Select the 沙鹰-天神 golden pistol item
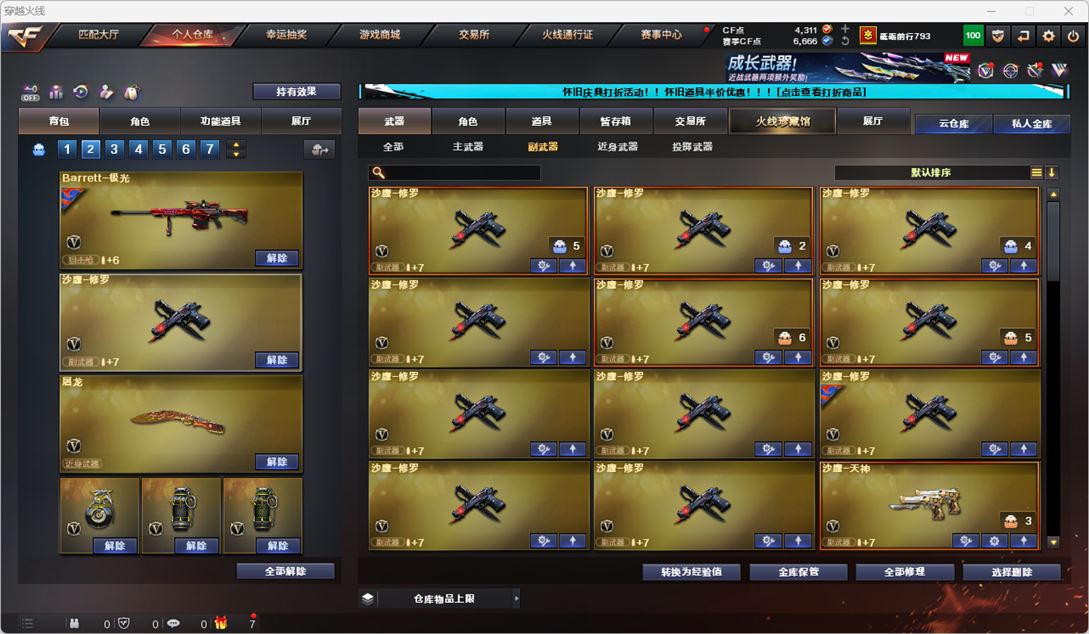This screenshot has width=1089, height=634. pos(929,506)
